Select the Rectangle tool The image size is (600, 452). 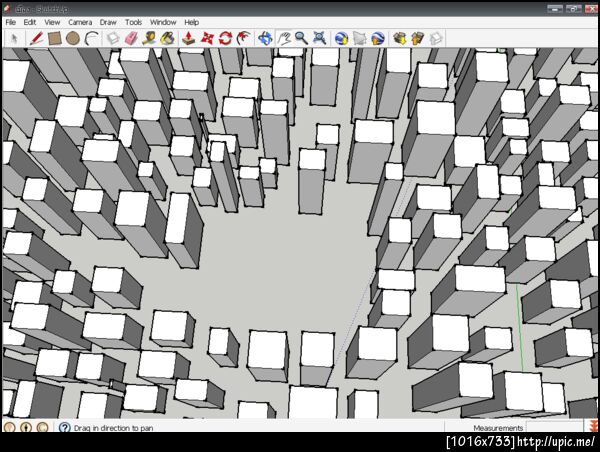55,38
